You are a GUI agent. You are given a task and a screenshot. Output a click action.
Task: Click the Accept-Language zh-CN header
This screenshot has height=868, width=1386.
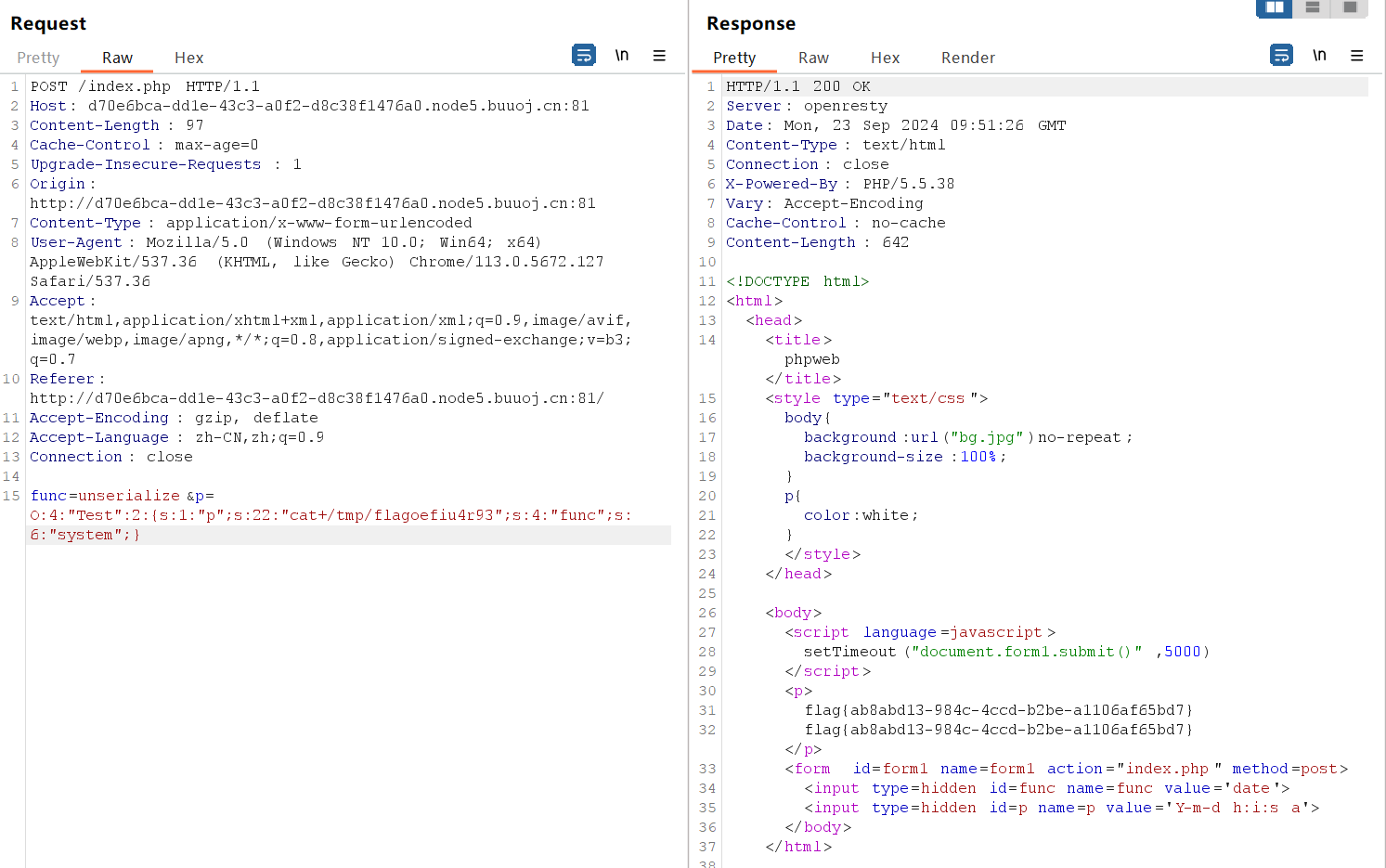(176, 437)
